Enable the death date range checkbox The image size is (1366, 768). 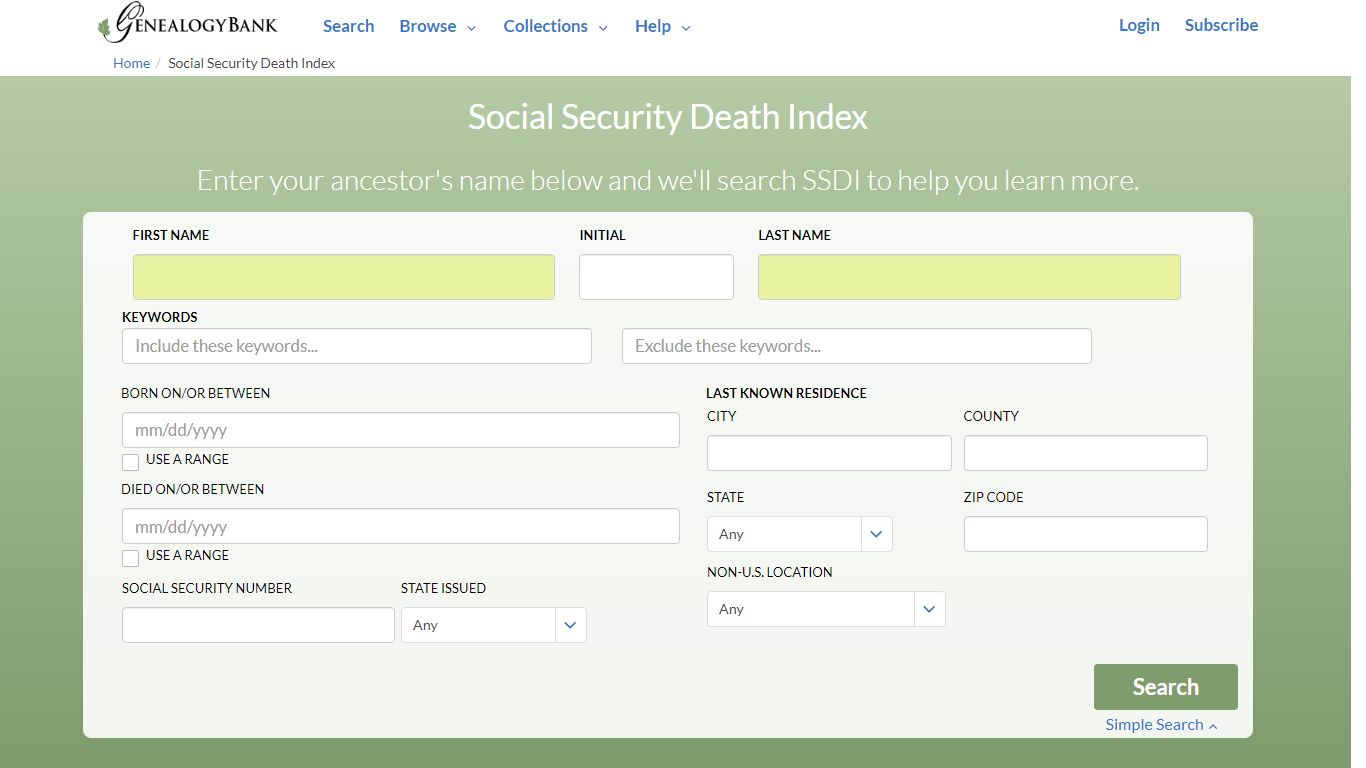pyautogui.click(x=130, y=558)
